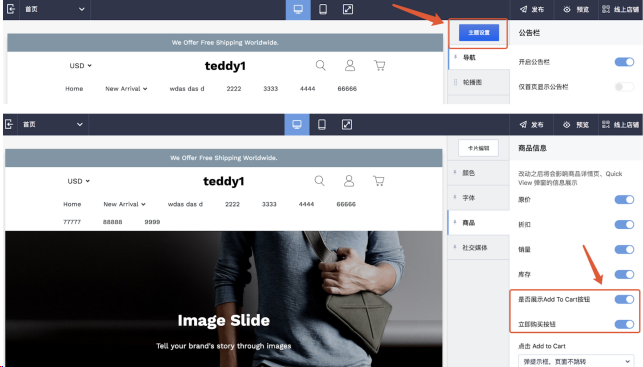The height and width of the screenshot is (367, 643).
Task: Click the pin icon beside 导航
Action: click(x=455, y=57)
